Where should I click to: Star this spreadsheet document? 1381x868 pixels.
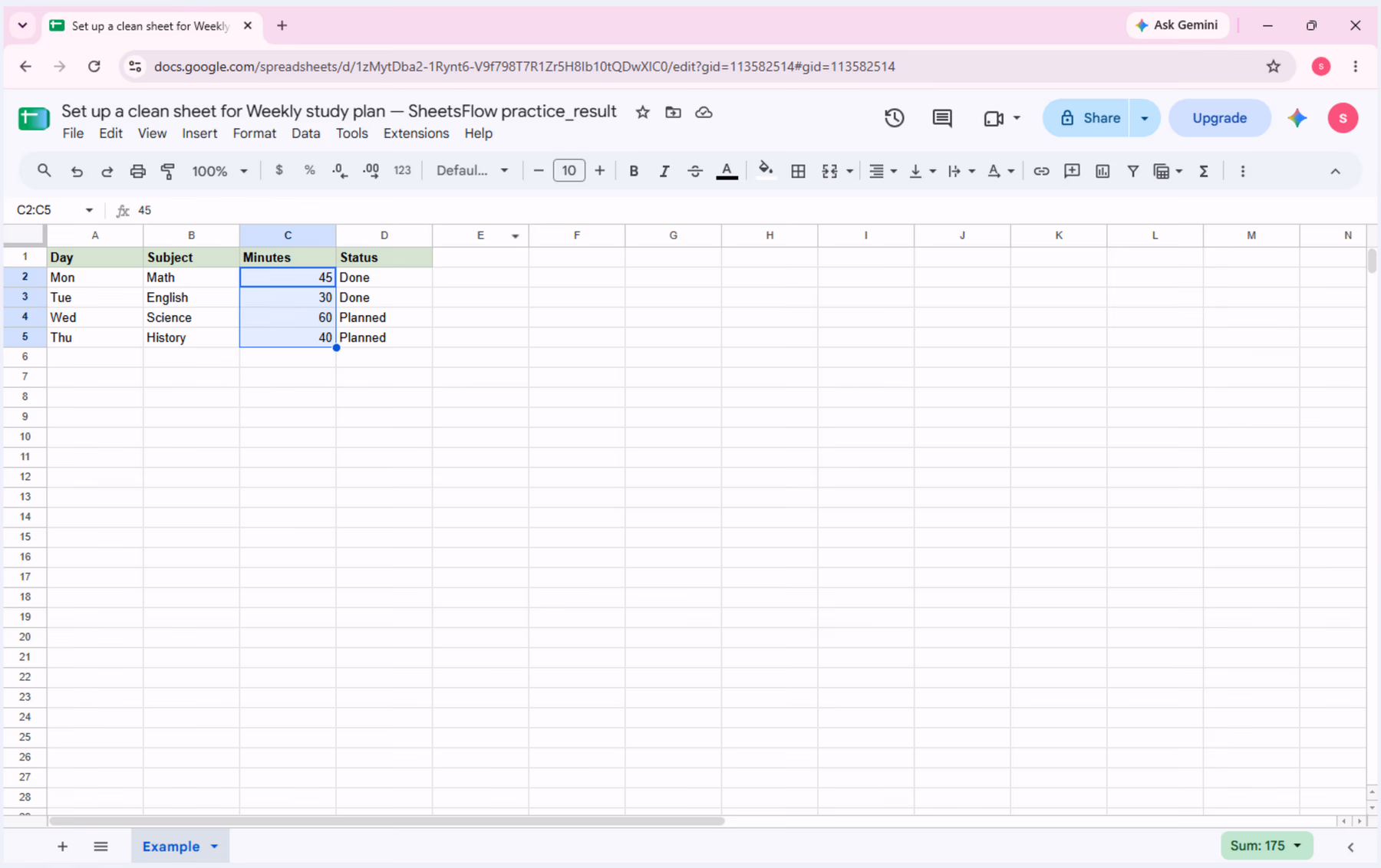[x=643, y=112]
